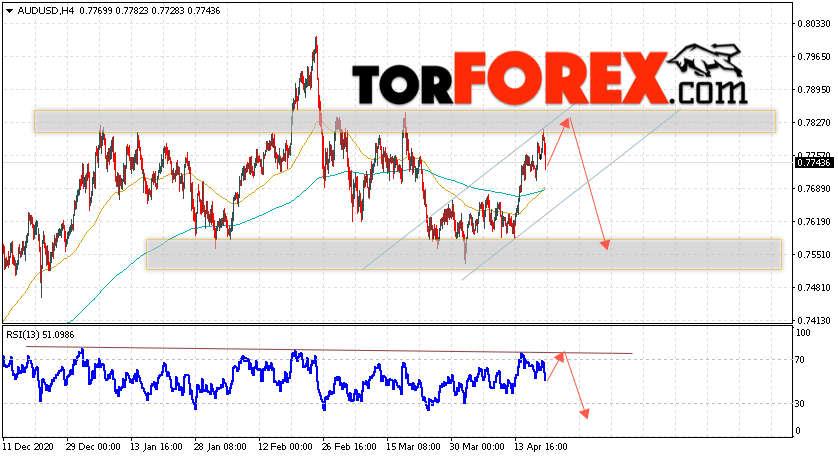
Task: Select price level 0.78270 on the scale
Action: 814,123
